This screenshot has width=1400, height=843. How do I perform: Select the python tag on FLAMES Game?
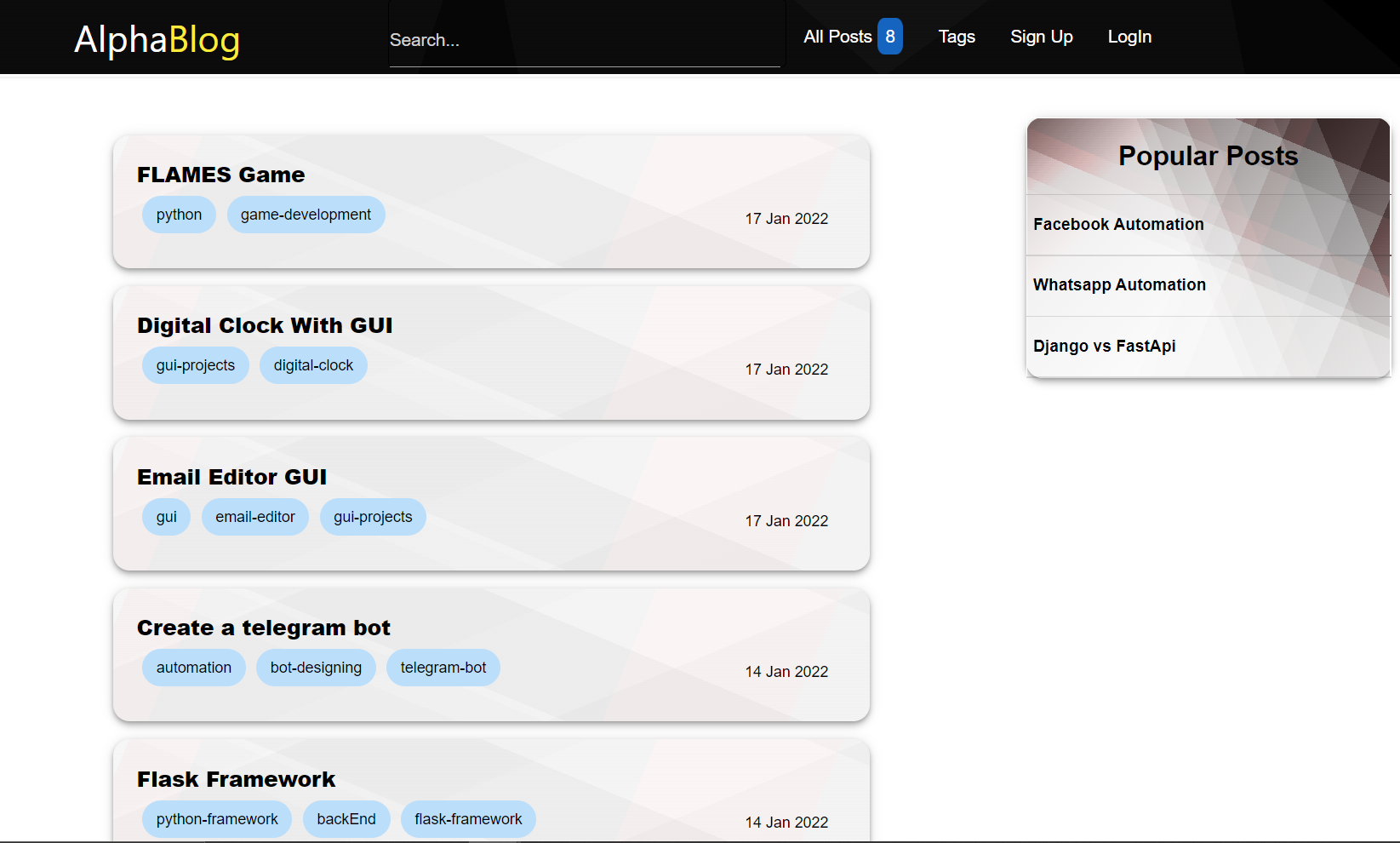(179, 215)
